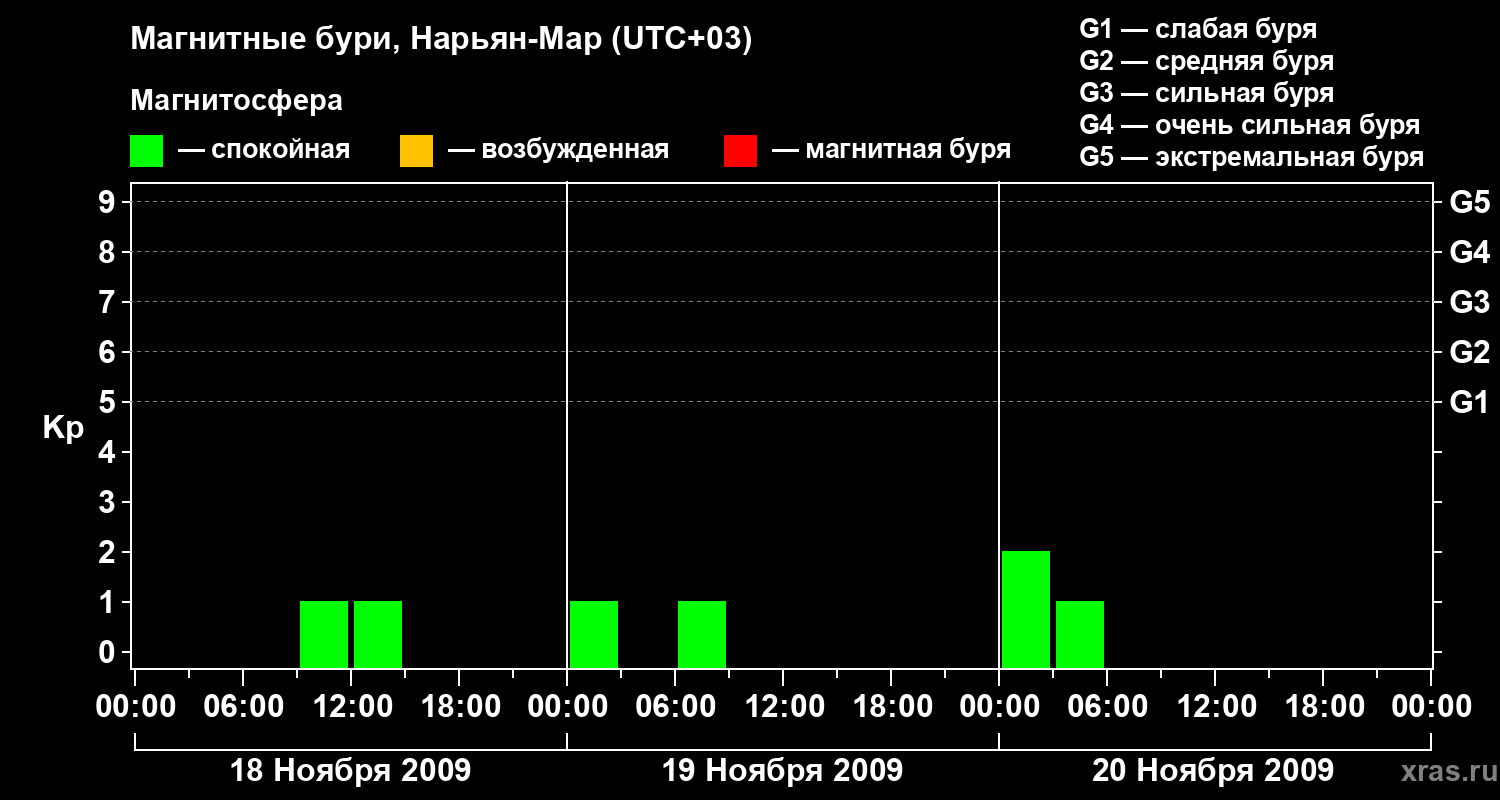The height and width of the screenshot is (800, 1500).
Task: Click the '— магнитная буря' legend label
Action: pyautogui.click(x=891, y=150)
